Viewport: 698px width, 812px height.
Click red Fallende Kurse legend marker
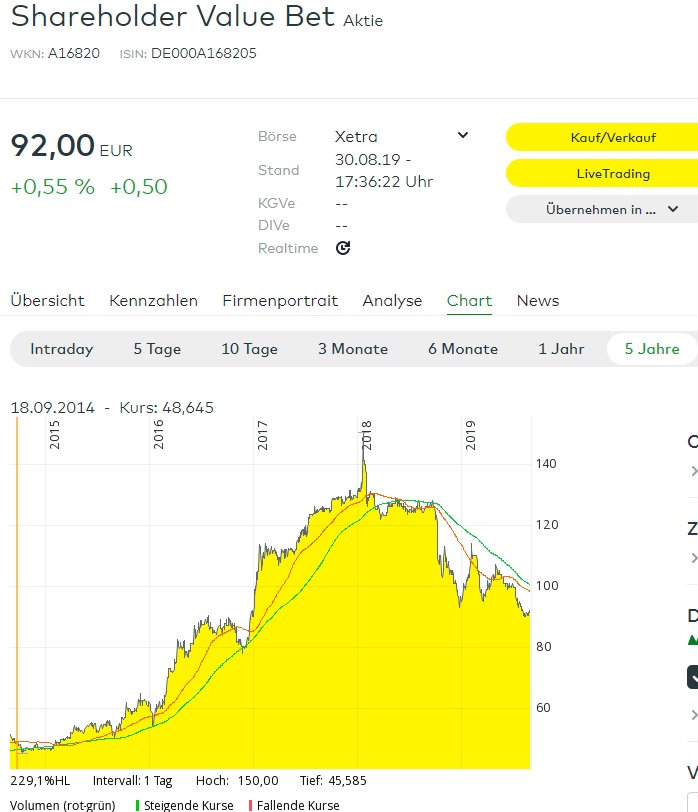(250, 805)
